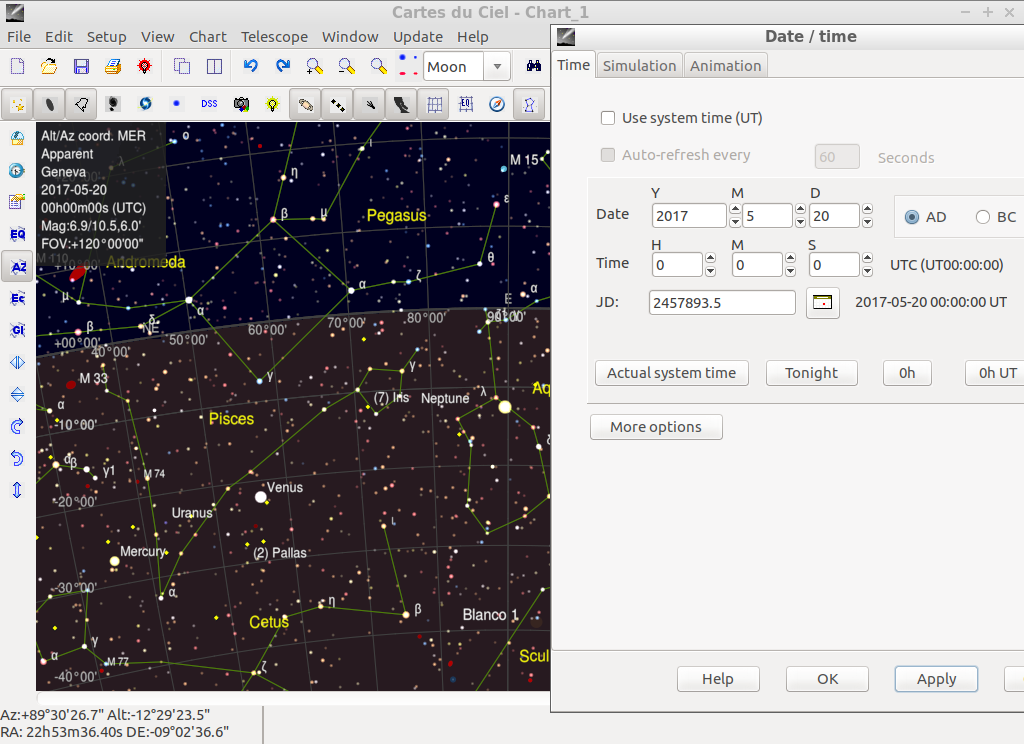1024x744 pixels.
Task: Open observatory dome settings sidebar icon
Action: (18, 138)
